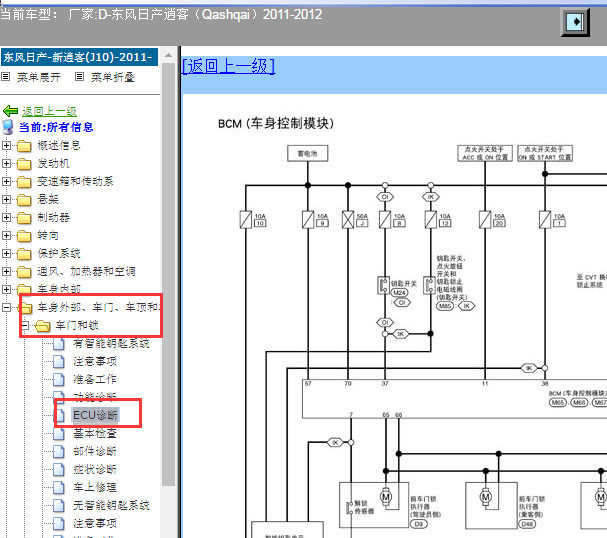607x538 pixels.
Task: Open the 车上修理 entry
Action: pos(95,487)
